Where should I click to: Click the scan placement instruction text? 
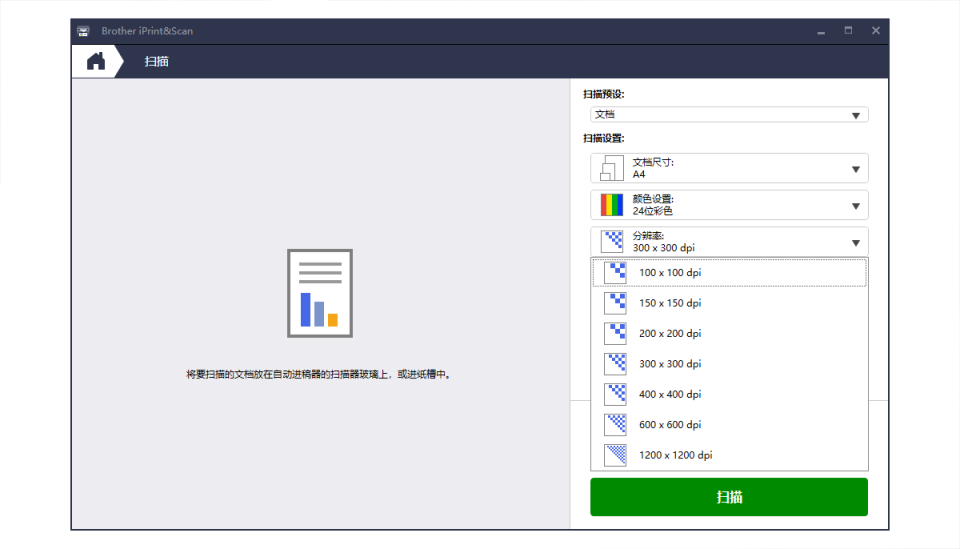click(320, 375)
